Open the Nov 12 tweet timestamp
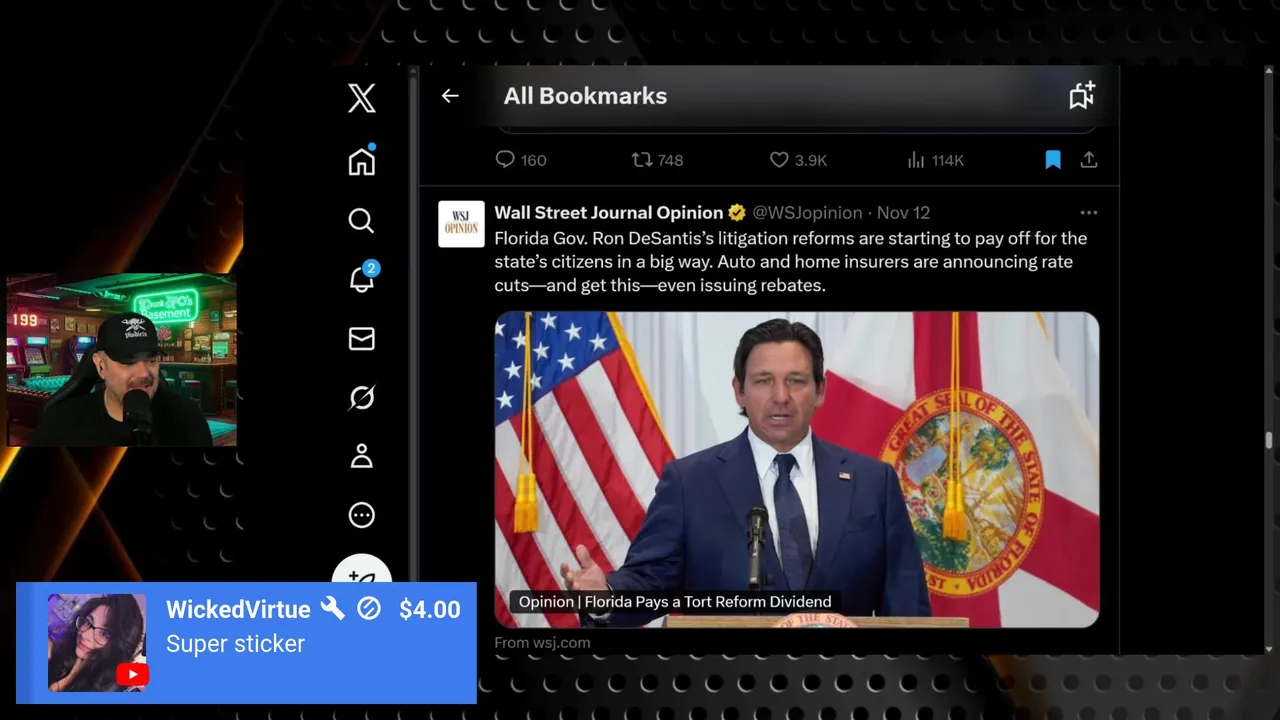This screenshot has width=1280, height=720. 903,212
